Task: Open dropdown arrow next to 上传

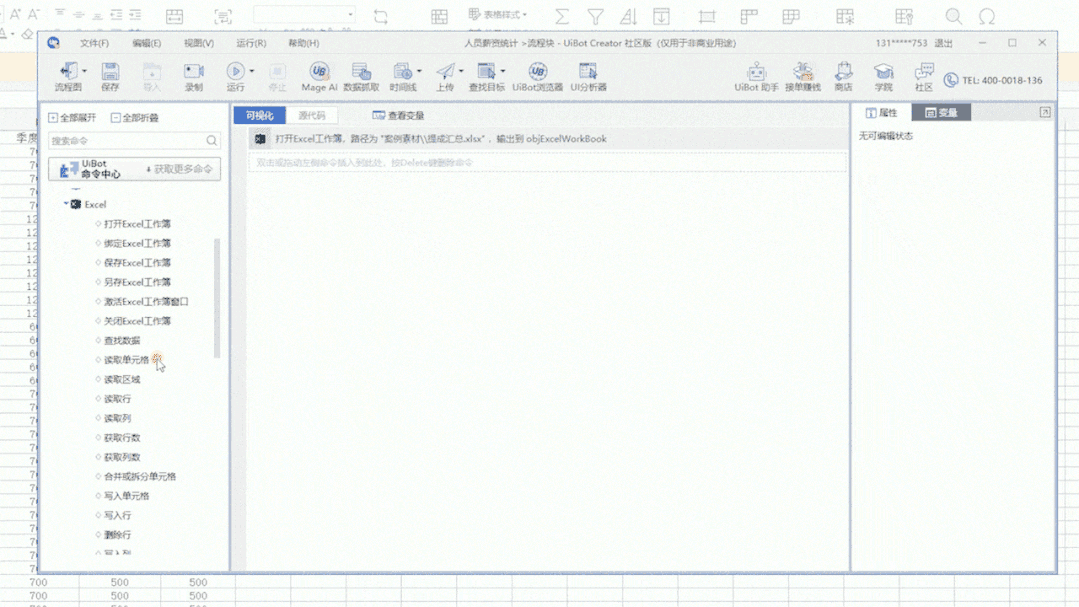Action: point(461,71)
